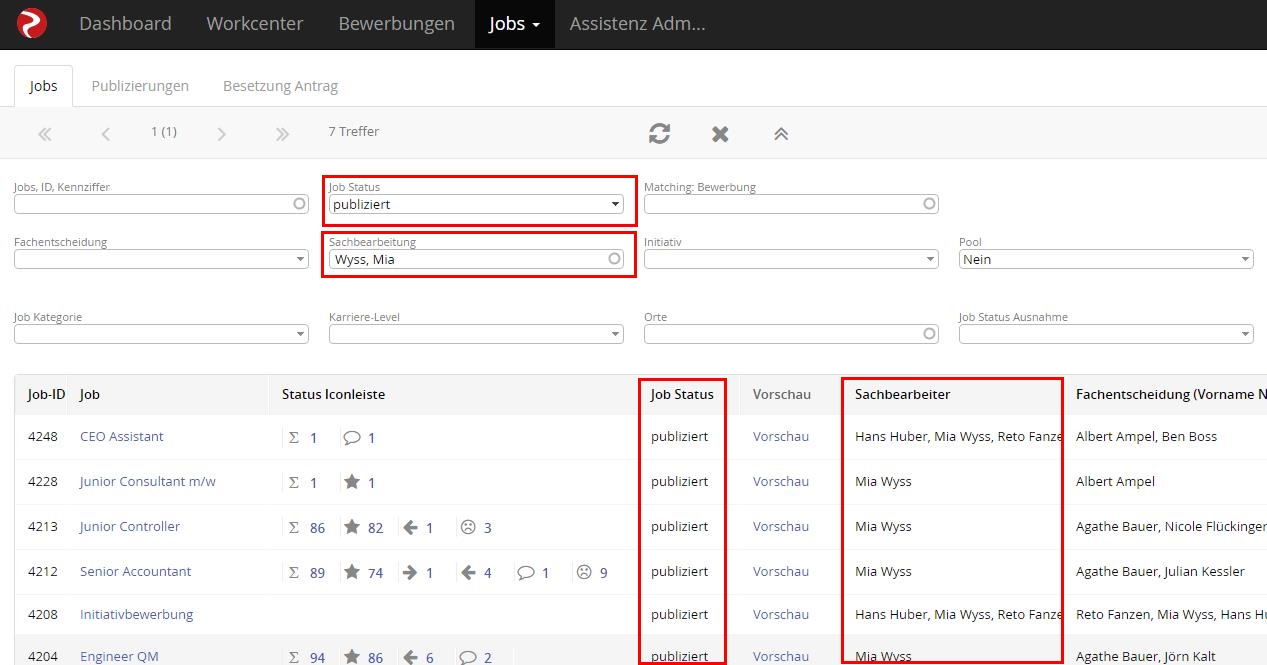
Task: Click sad face icon in Junior Controller row
Action: coord(468,527)
